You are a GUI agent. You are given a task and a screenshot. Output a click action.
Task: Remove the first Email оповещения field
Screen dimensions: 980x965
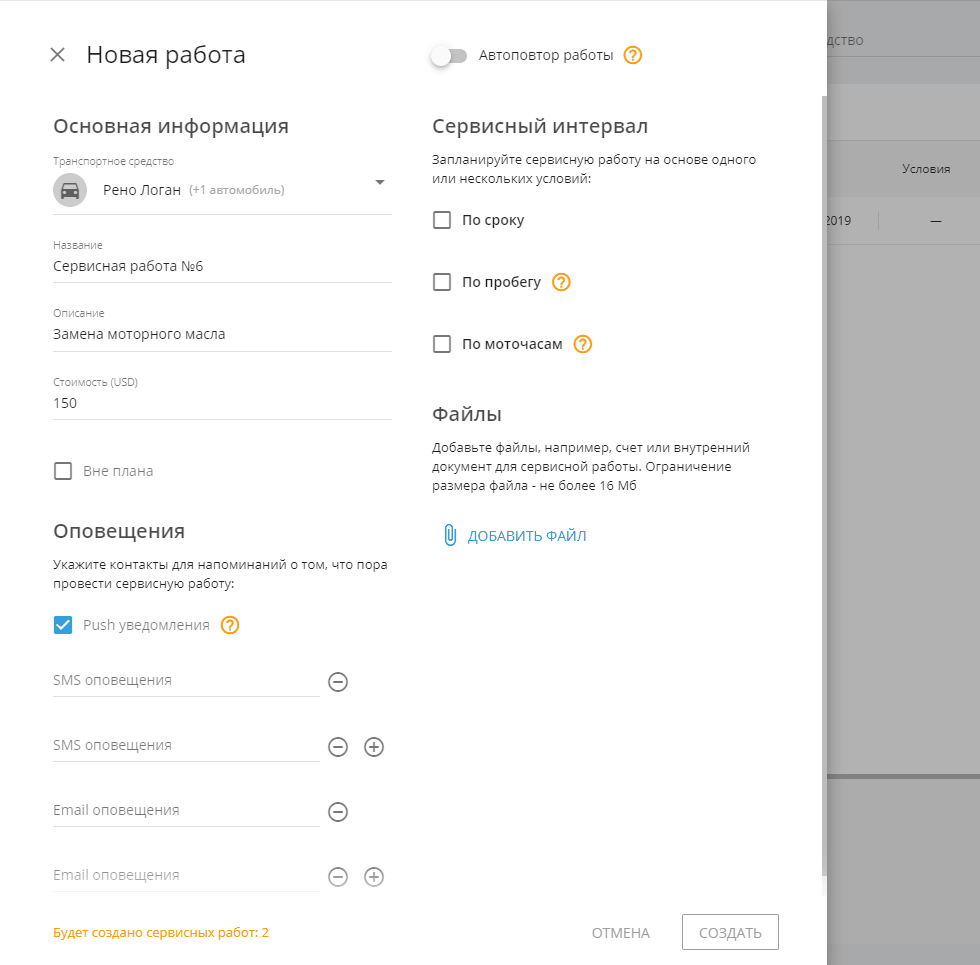coord(338,812)
